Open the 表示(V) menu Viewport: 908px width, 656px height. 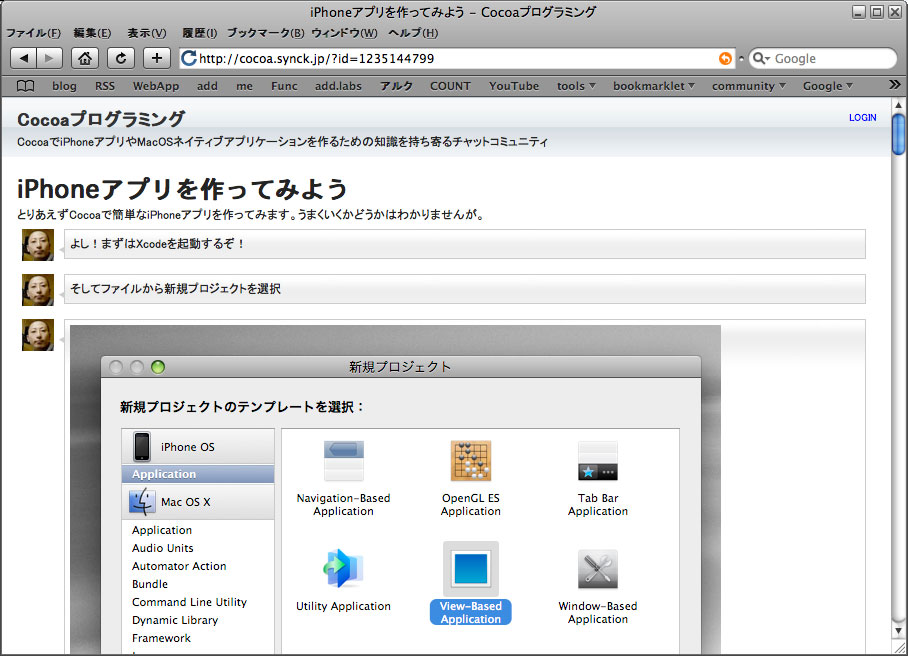(x=147, y=33)
